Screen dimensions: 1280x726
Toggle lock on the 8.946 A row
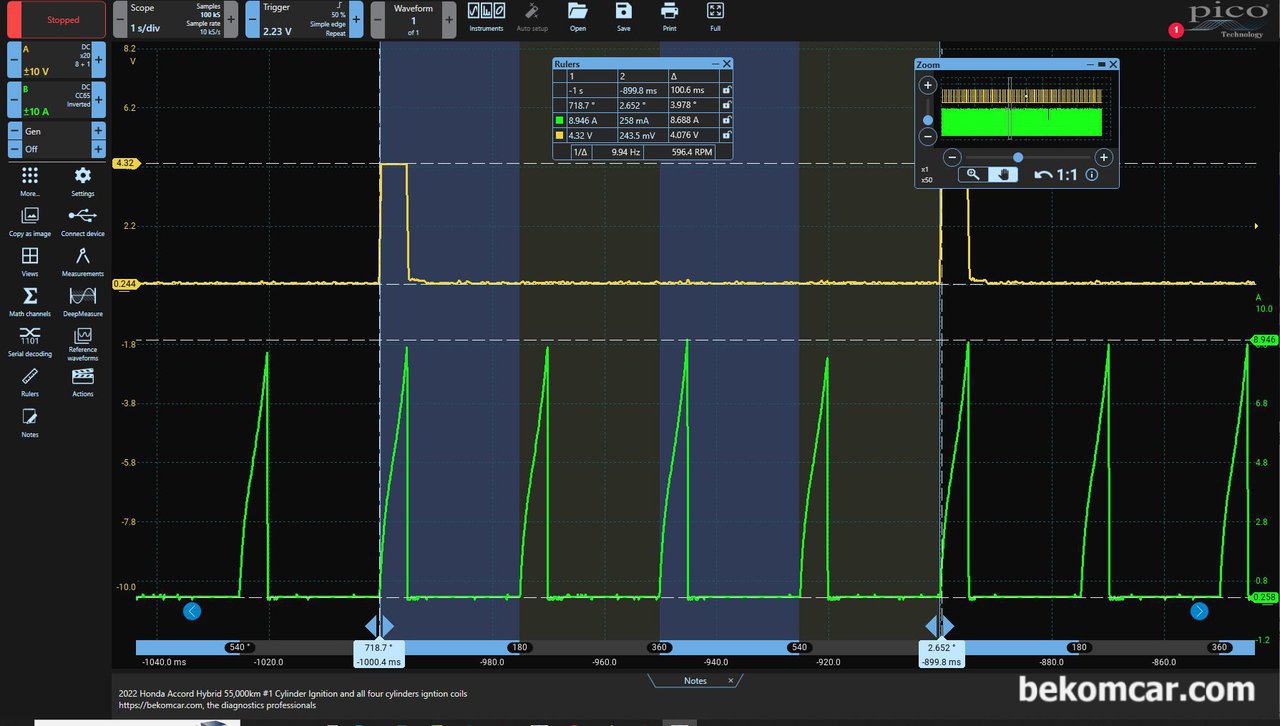[x=726, y=120]
